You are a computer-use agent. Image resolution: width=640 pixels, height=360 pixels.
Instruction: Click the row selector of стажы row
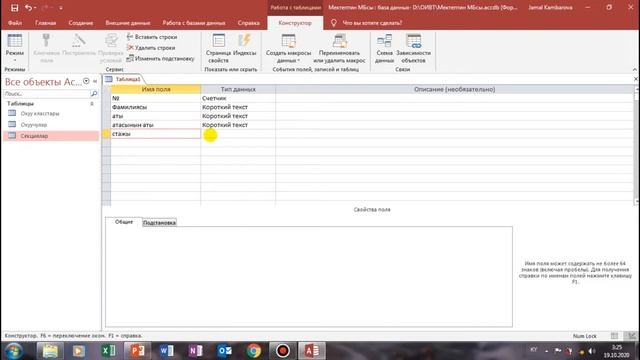coord(106,134)
